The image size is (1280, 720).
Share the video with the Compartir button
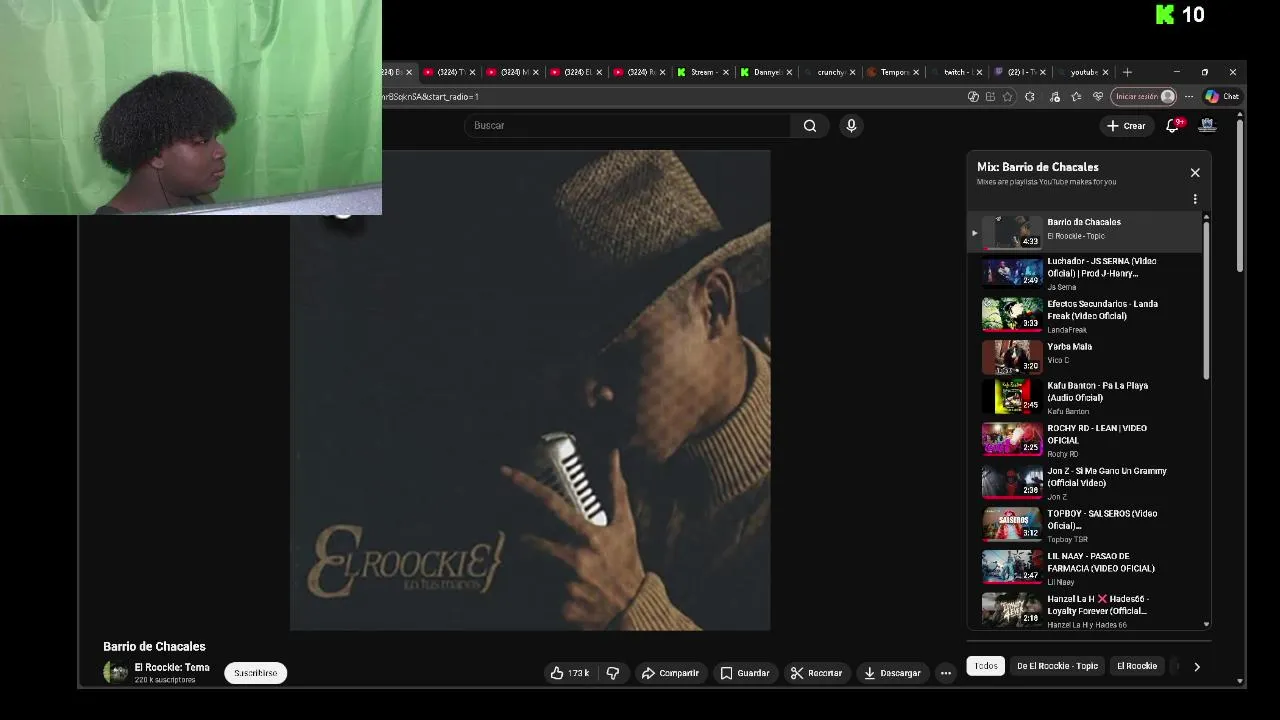point(670,673)
